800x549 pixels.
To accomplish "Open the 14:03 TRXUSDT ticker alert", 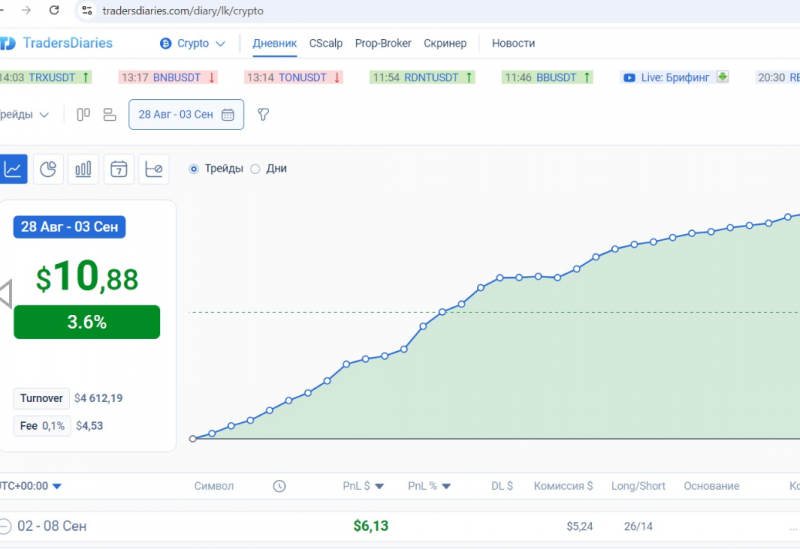I will coord(45,78).
